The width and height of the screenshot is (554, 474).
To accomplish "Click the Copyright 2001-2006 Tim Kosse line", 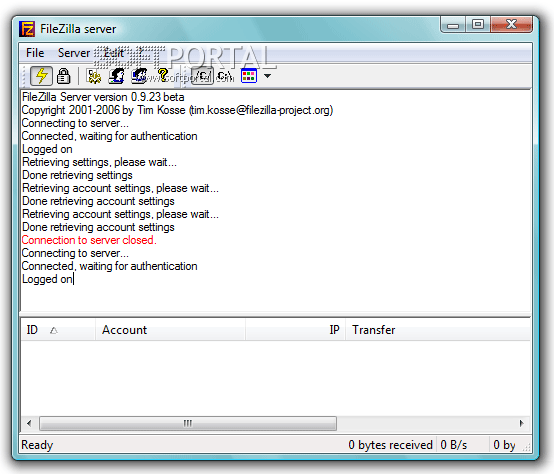I will [177, 110].
